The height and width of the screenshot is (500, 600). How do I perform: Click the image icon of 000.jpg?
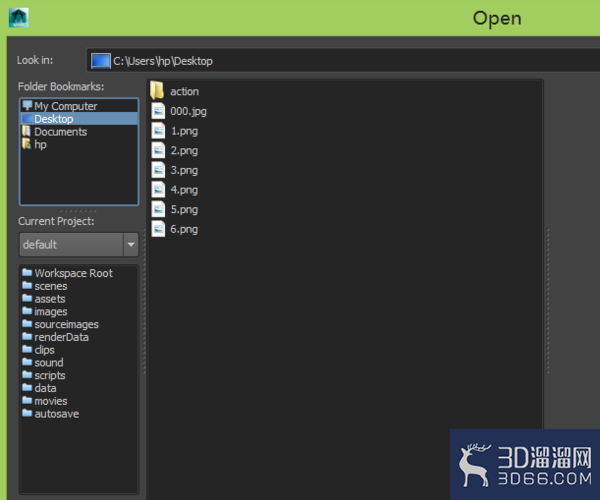(x=158, y=111)
